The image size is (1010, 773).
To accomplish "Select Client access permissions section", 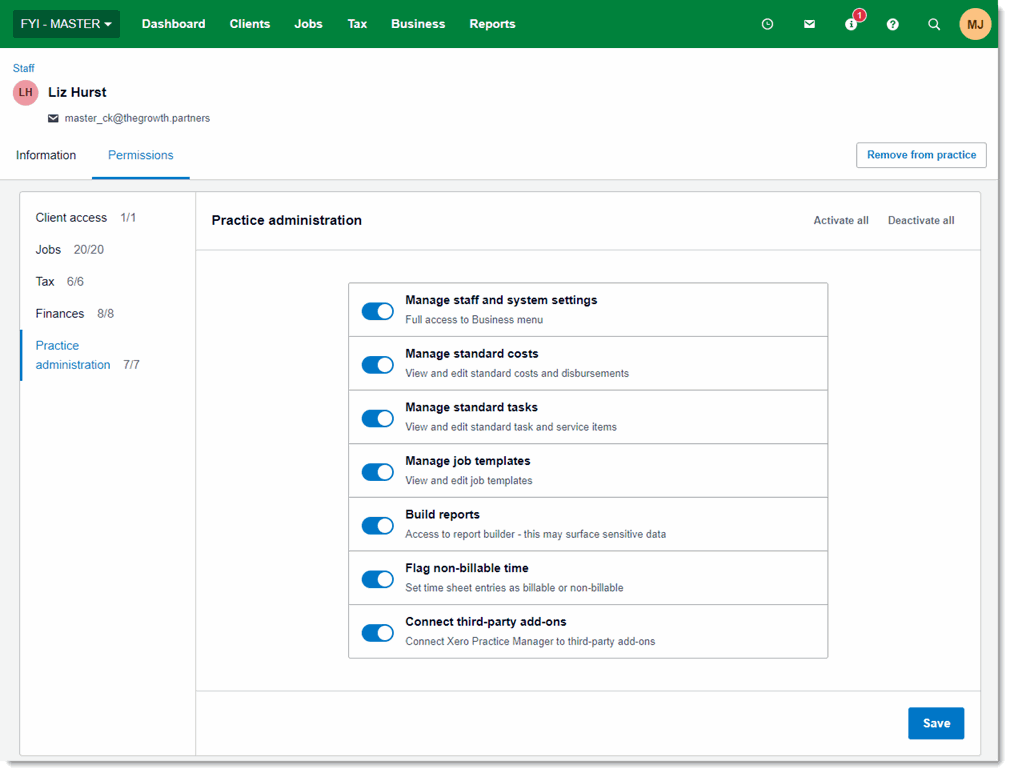I will click(86, 218).
